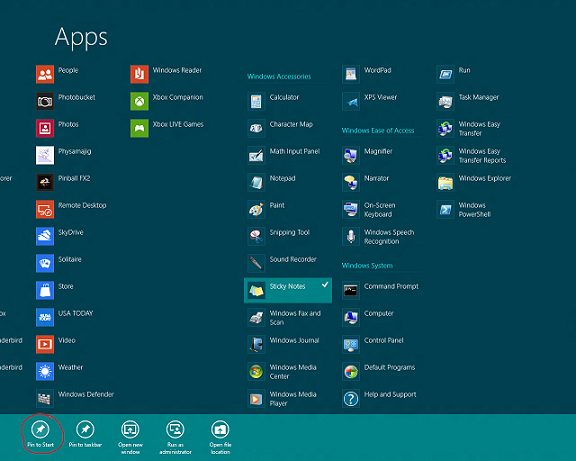Click the Windows Easy Transfer label
This screenshot has height=461, width=576.
[x=479, y=129]
